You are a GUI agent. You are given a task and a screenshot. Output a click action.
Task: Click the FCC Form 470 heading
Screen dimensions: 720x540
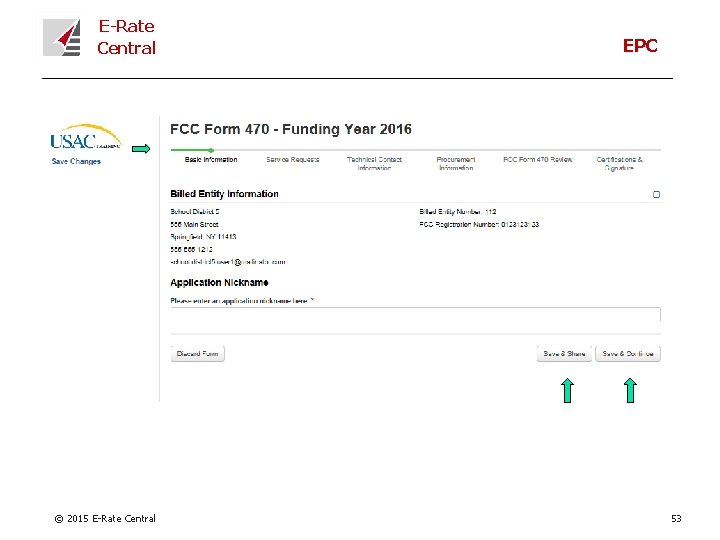pyautogui.click(x=291, y=129)
